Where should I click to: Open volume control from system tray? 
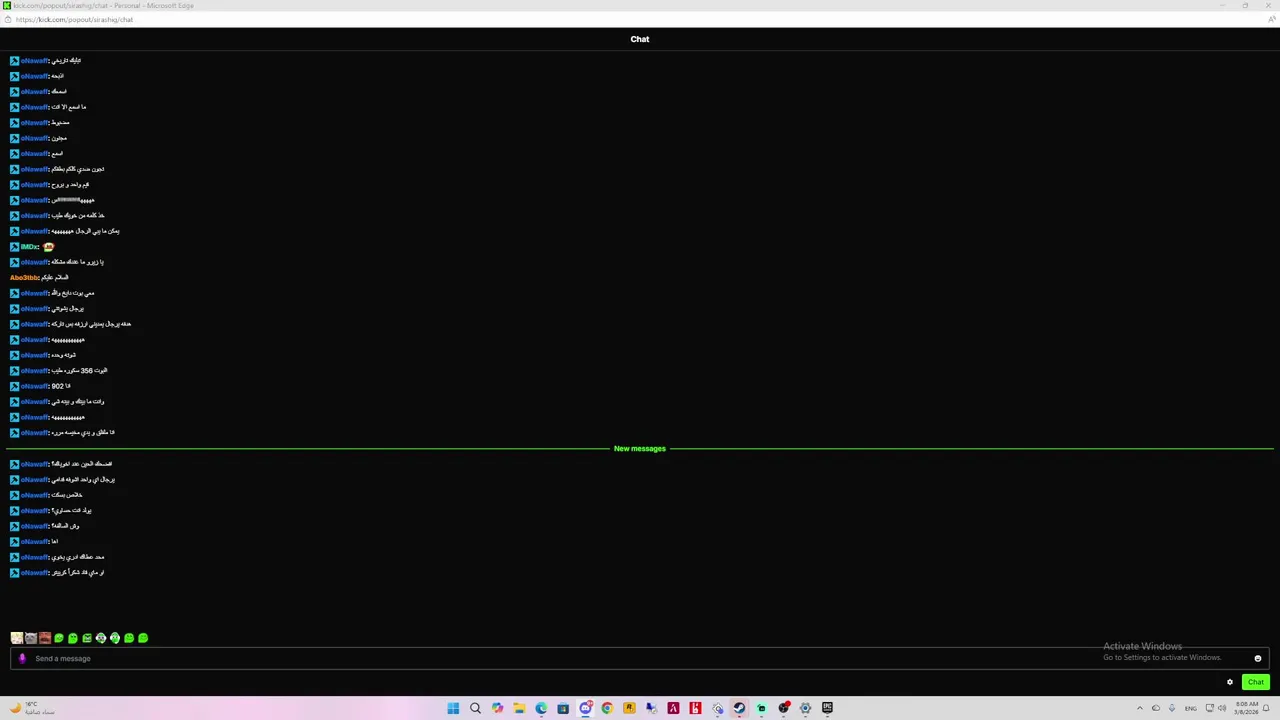[x=1222, y=708]
